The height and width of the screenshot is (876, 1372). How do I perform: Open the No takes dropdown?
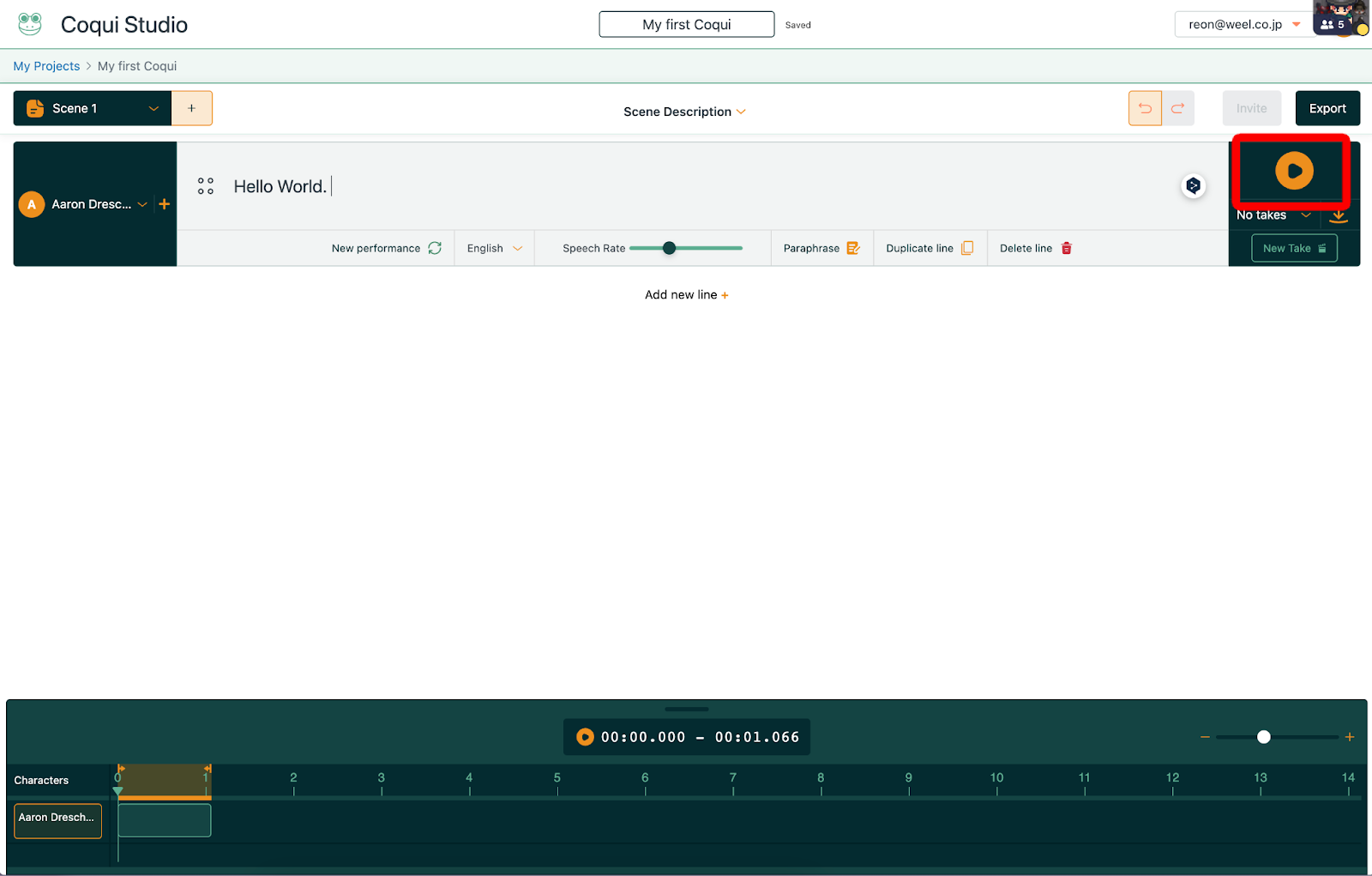(1274, 215)
